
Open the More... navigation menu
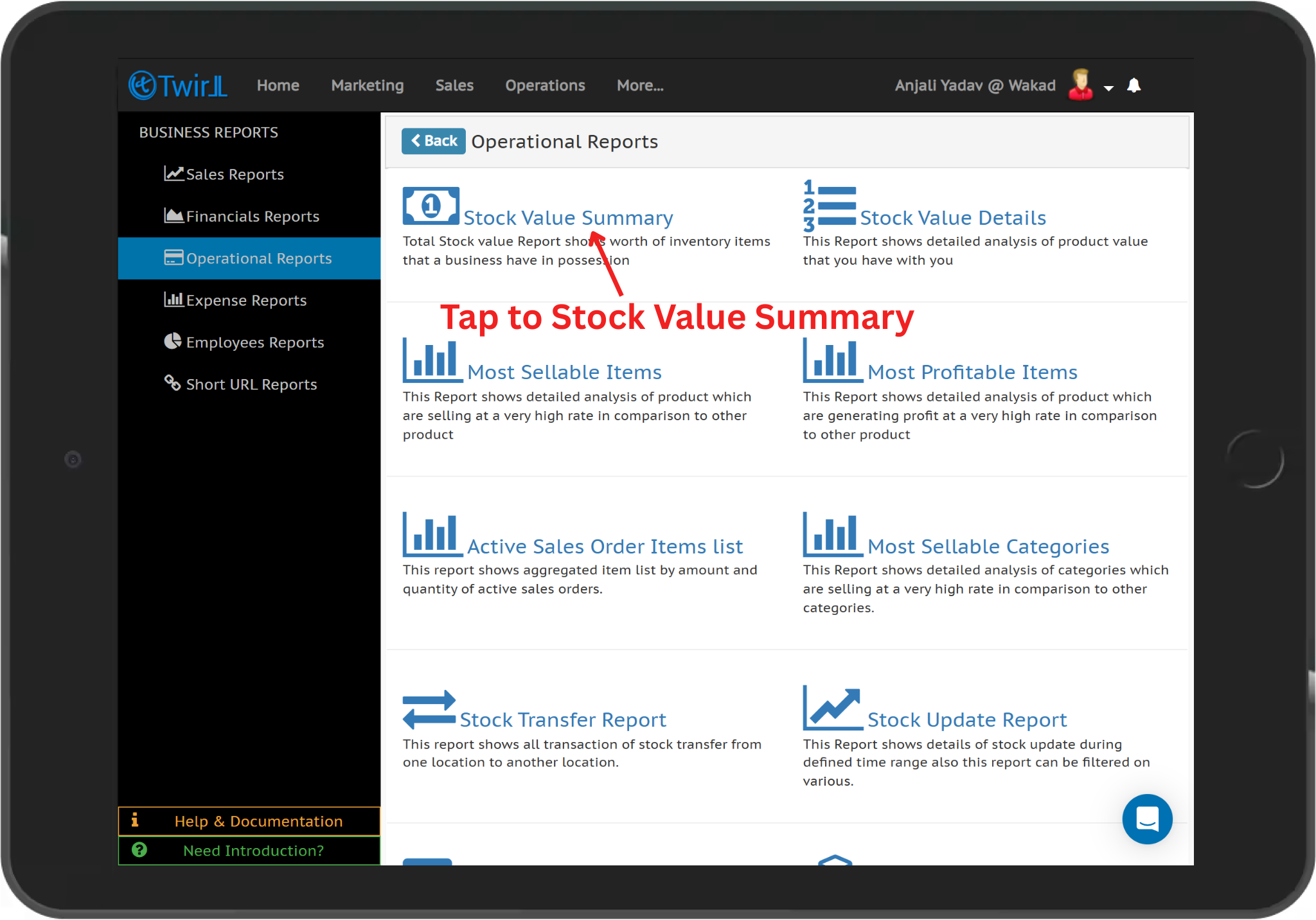coord(640,85)
